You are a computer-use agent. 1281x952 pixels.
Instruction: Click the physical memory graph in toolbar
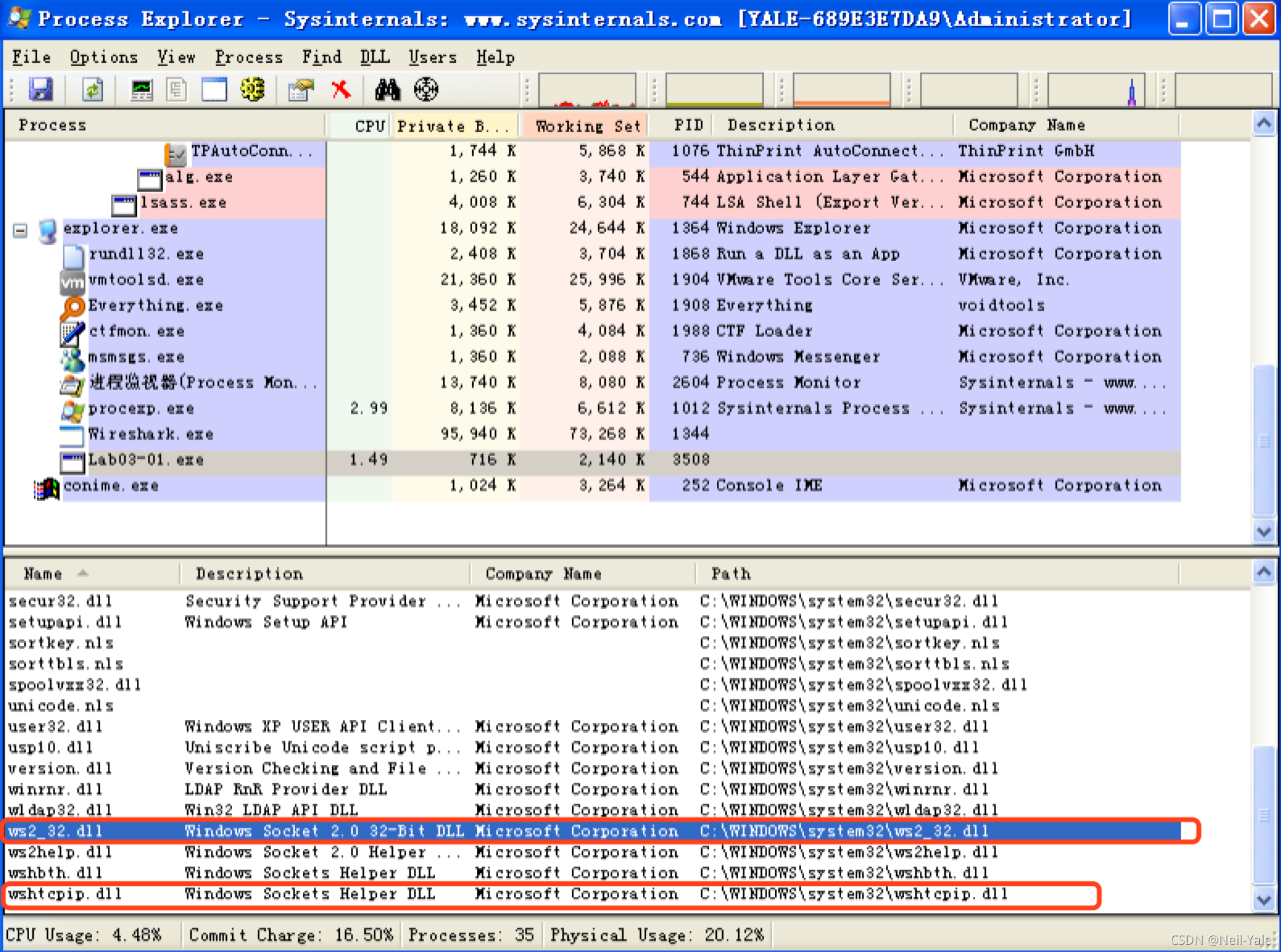(842, 90)
